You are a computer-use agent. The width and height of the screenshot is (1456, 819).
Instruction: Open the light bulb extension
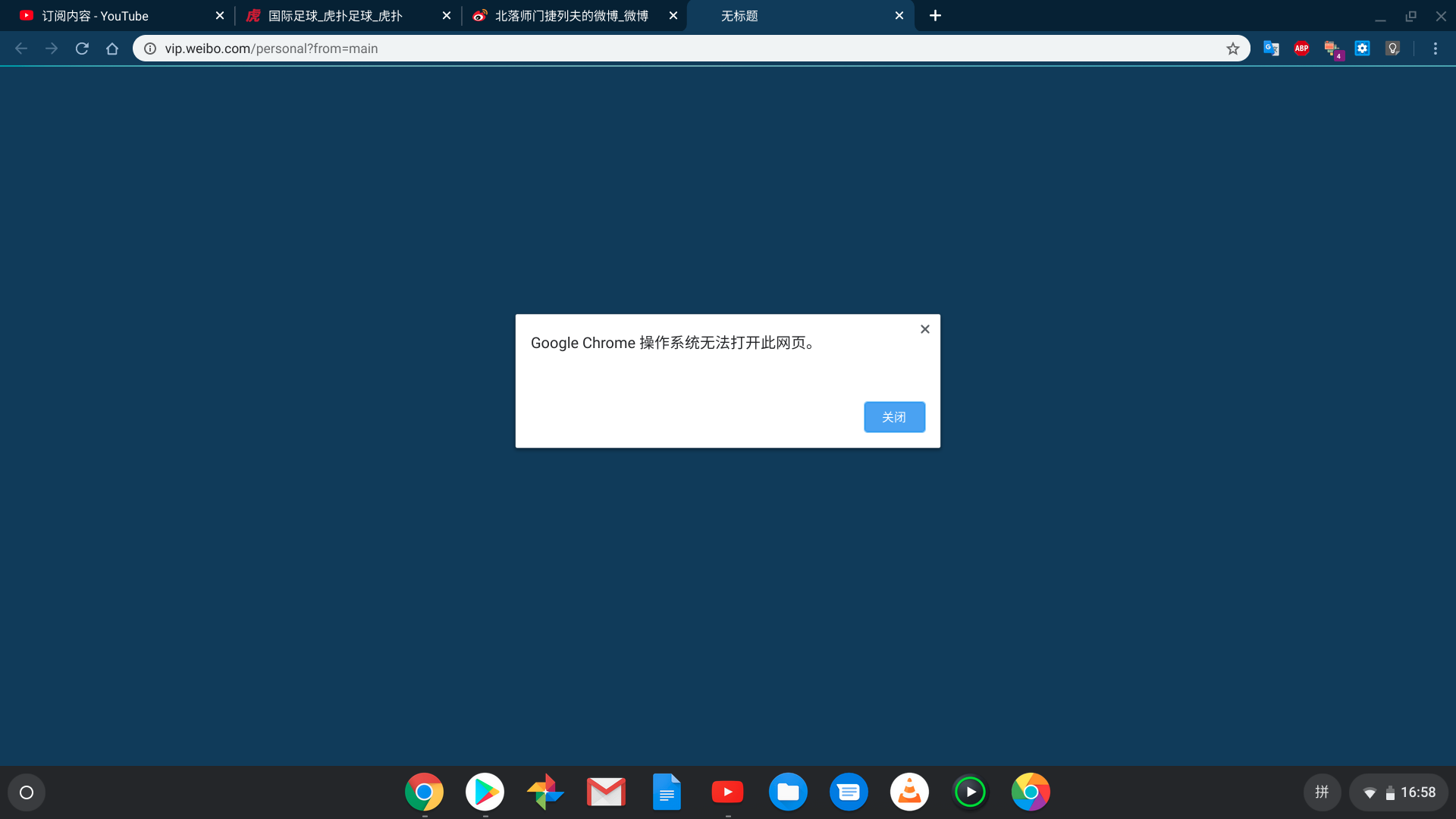click(x=1392, y=49)
